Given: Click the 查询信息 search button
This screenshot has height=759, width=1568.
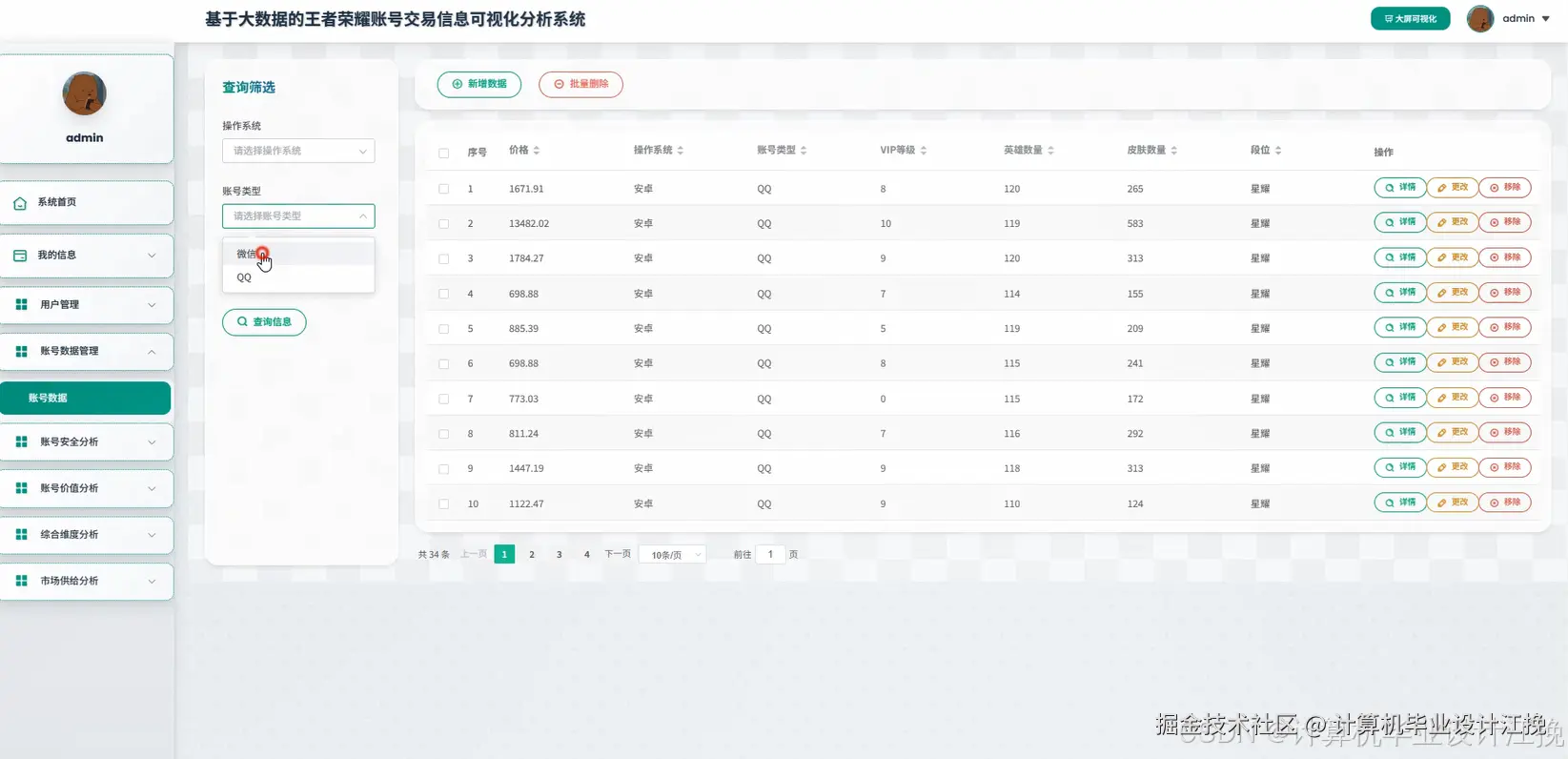Looking at the screenshot, I should [264, 322].
